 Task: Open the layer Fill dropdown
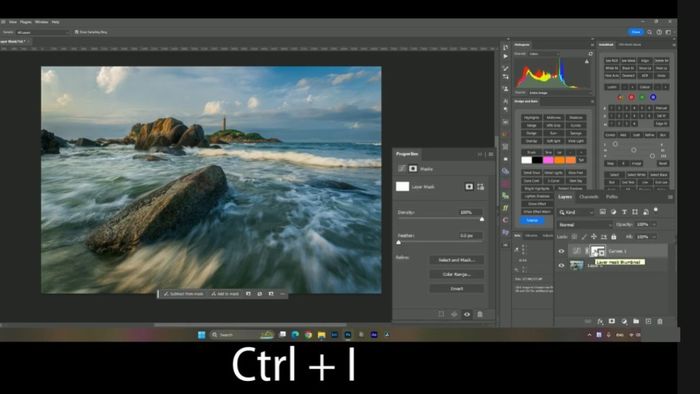pos(654,236)
